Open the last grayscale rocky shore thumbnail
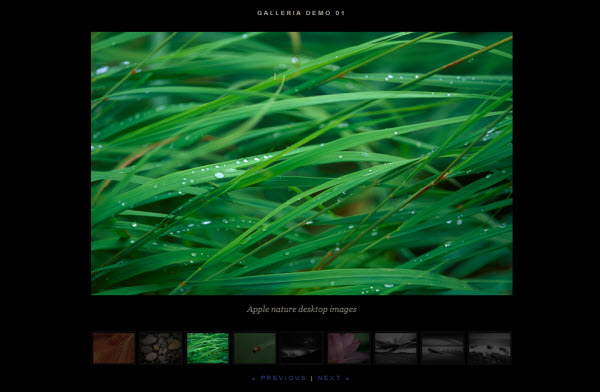 [x=490, y=348]
